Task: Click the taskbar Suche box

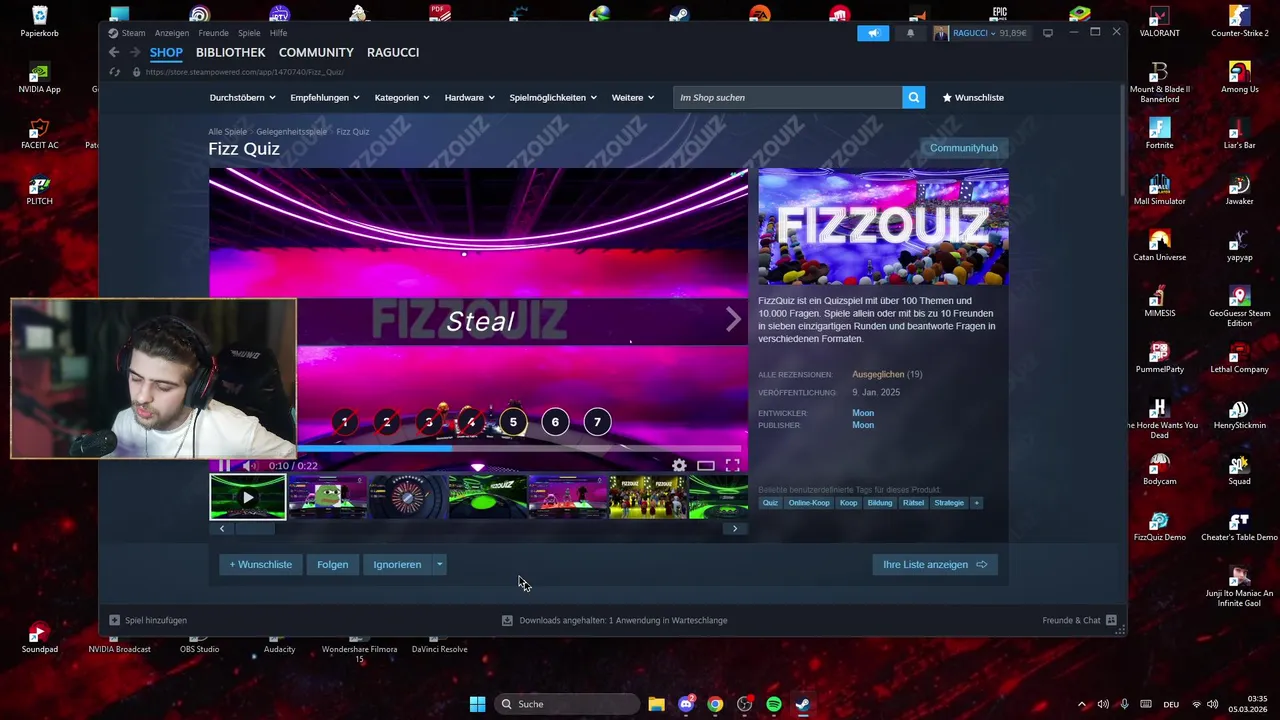Action: 566,704
